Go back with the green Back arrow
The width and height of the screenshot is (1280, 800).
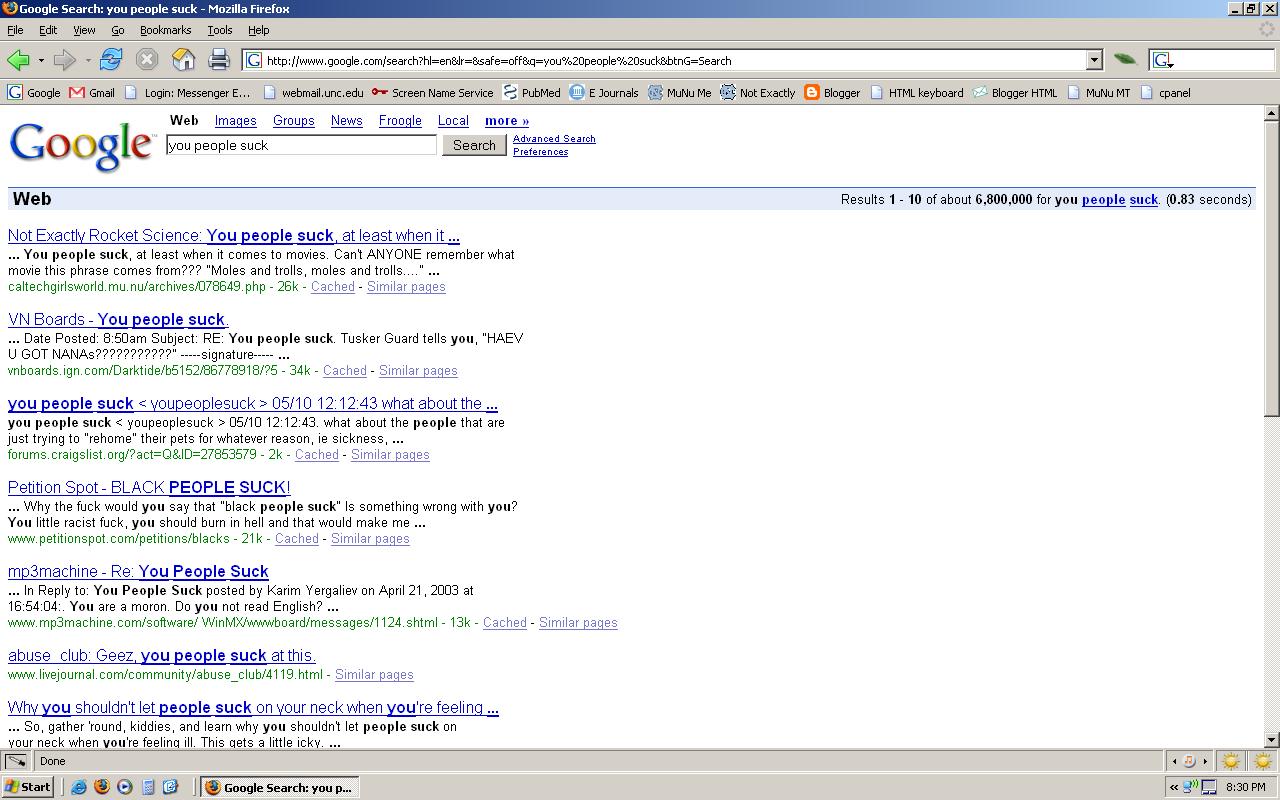pyautogui.click(x=19, y=60)
